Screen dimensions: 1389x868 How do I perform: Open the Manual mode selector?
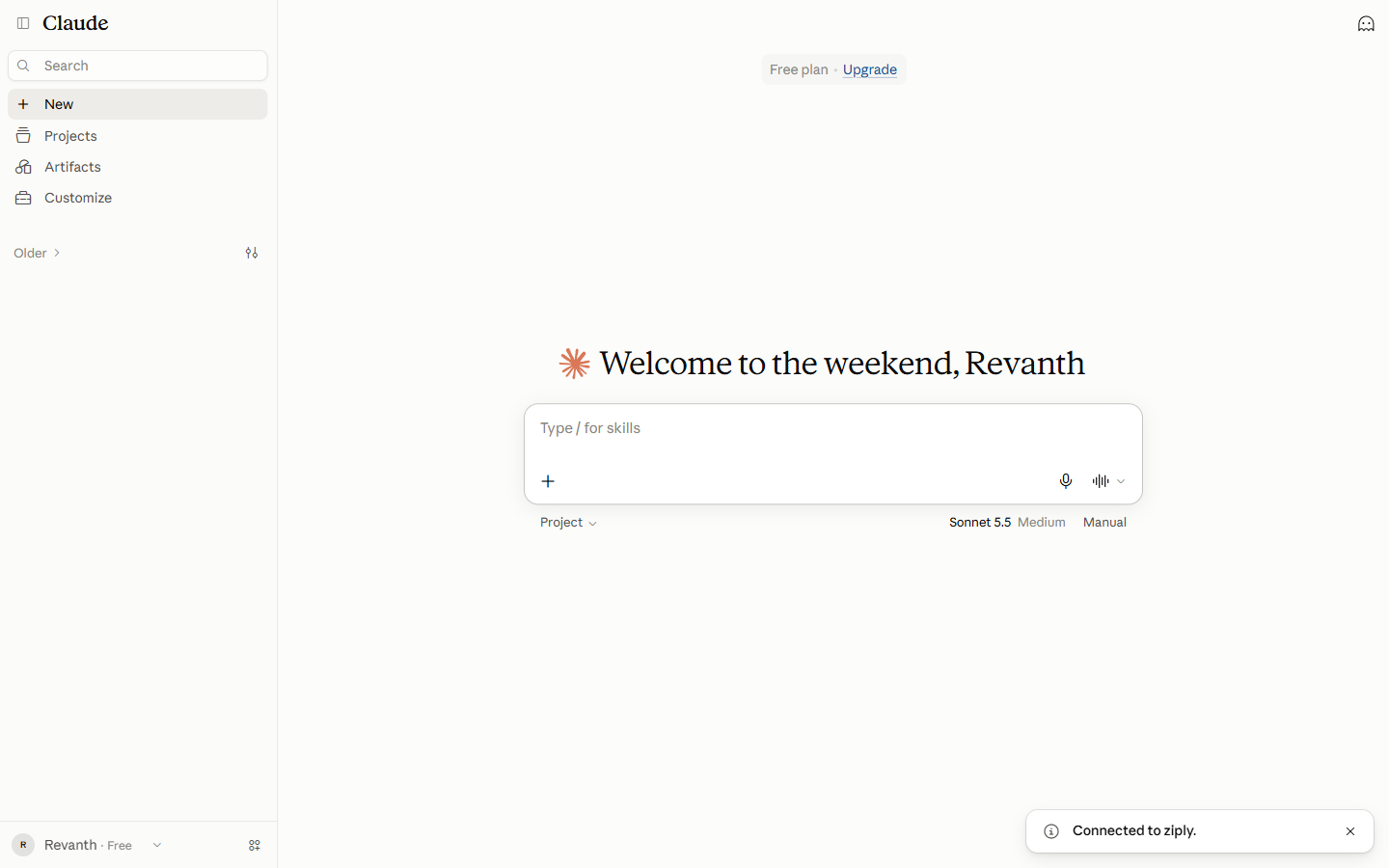pyautogui.click(x=1104, y=523)
